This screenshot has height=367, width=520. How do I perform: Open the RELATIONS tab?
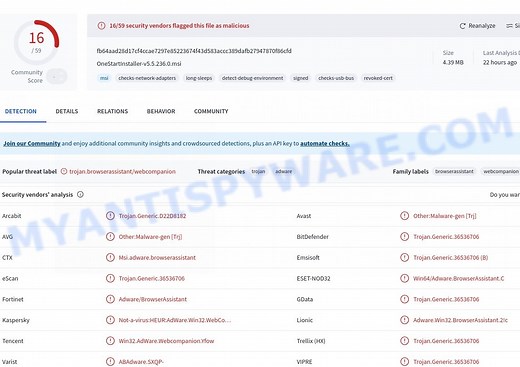pyautogui.click(x=112, y=111)
